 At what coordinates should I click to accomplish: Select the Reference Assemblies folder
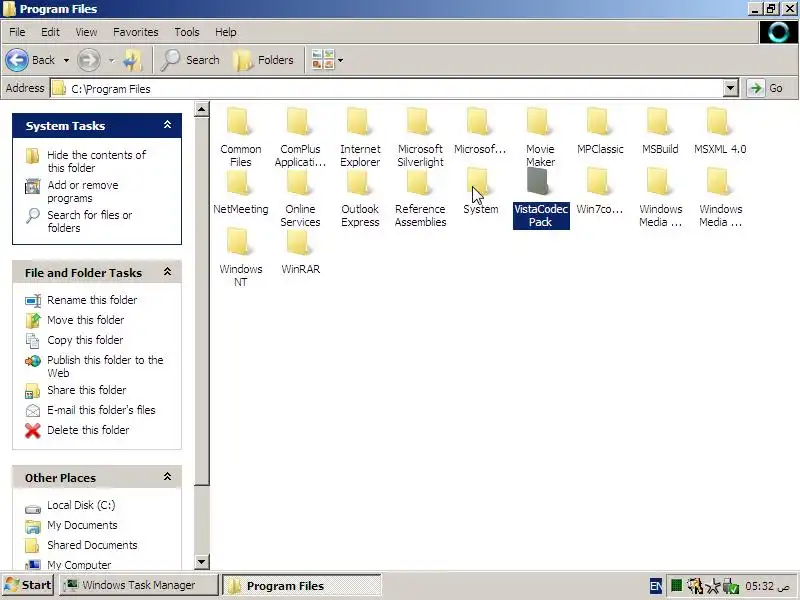[420, 198]
